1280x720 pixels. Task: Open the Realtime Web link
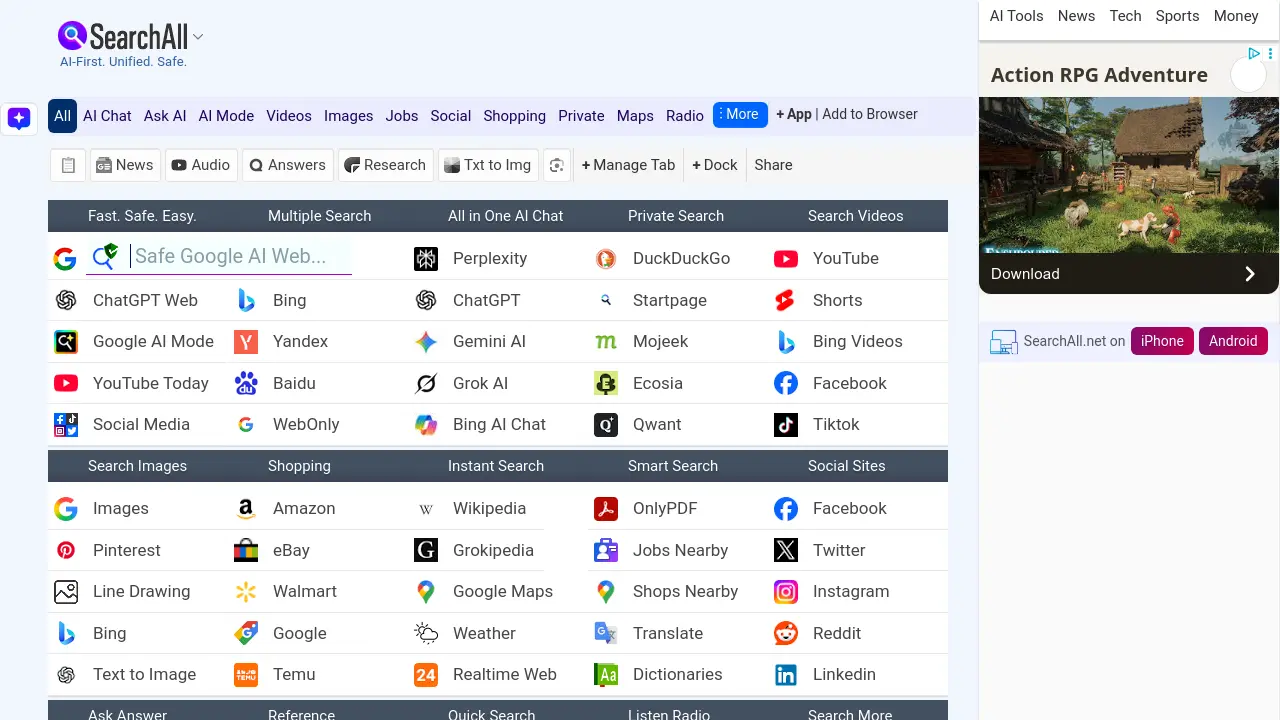pyautogui.click(x=505, y=675)
